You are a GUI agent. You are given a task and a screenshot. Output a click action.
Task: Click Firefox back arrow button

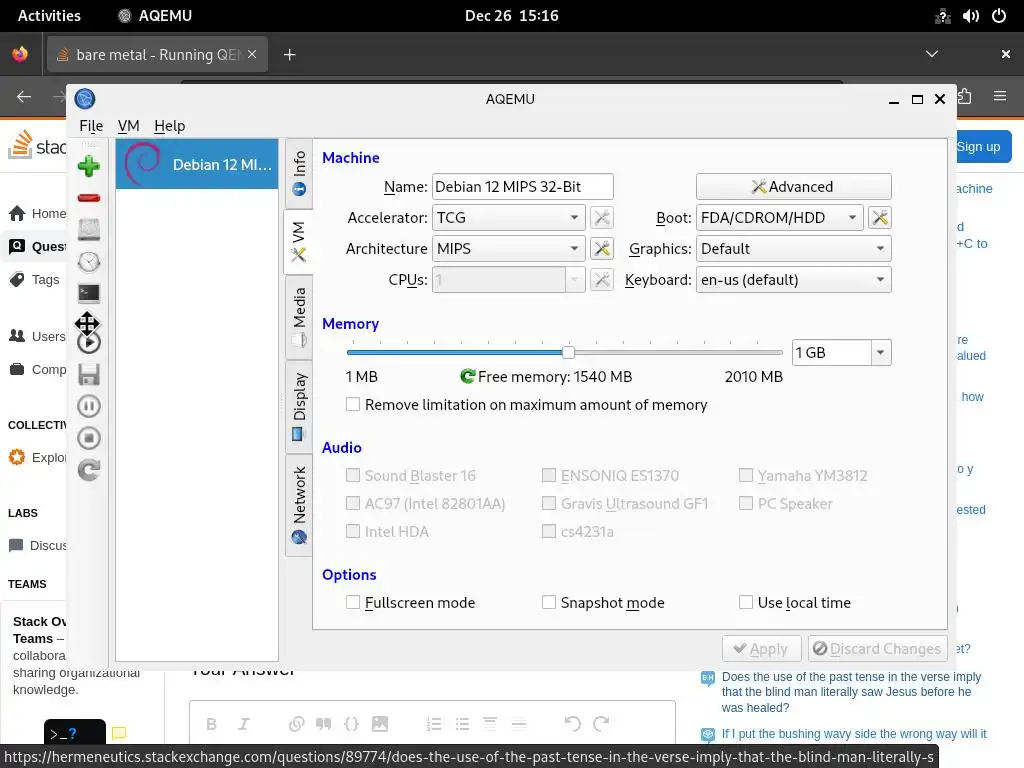point(24,97)
